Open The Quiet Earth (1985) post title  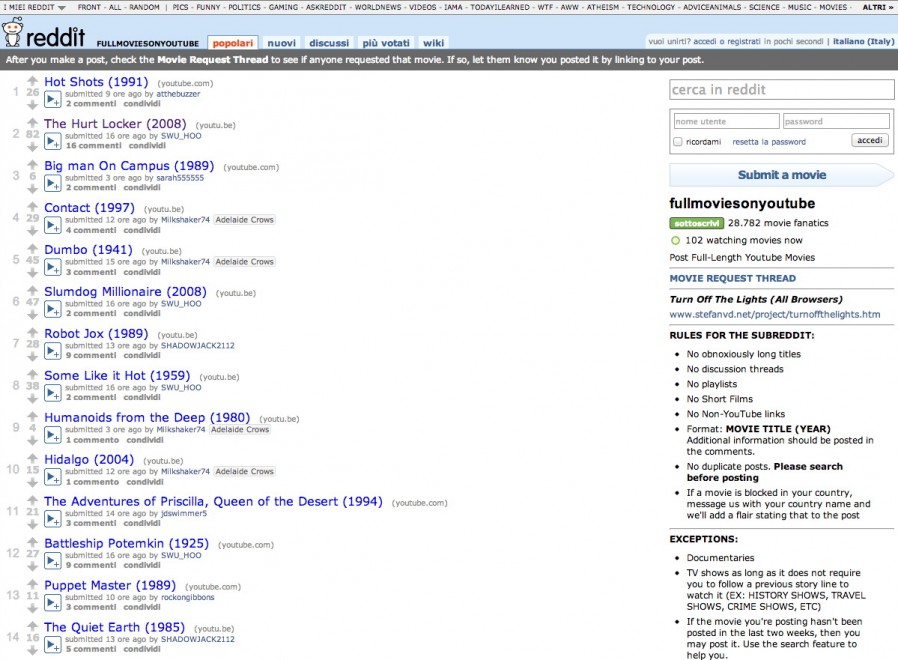[115, 627]
